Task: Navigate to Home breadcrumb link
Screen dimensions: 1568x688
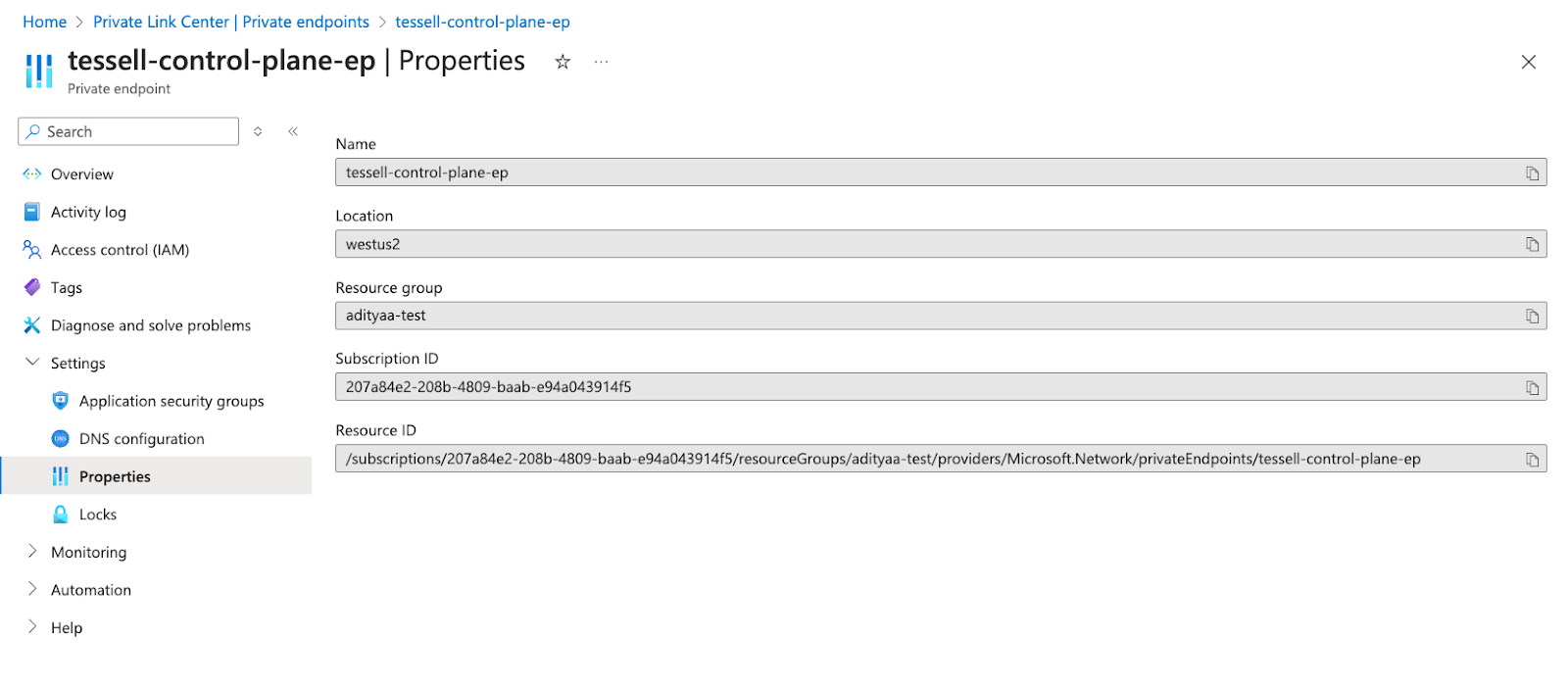Action: [x=45, y=22]
